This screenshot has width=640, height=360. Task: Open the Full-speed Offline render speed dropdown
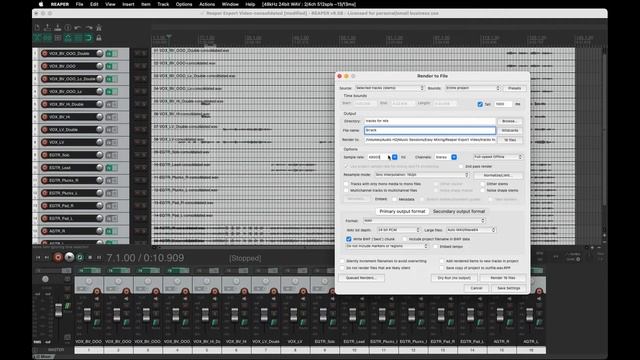[x=498, y=157]
